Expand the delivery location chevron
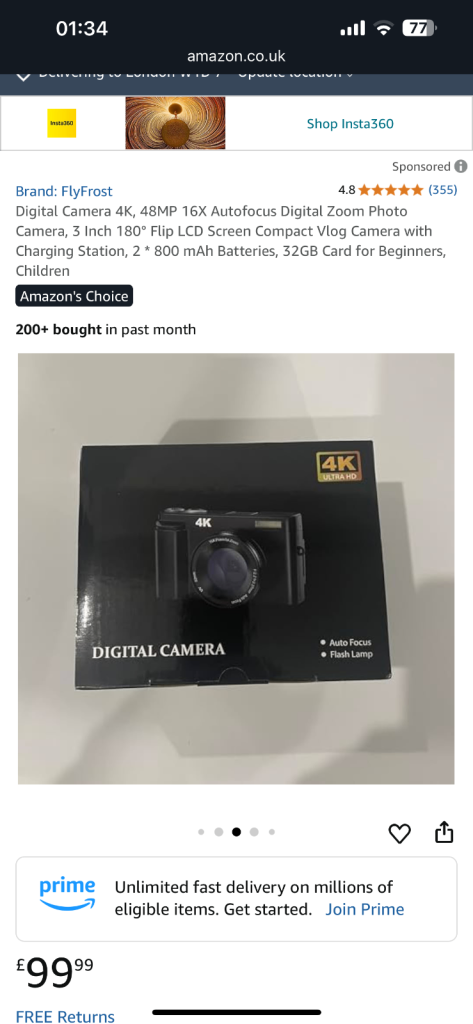Image resolution: width=473 pixels, height=1024 pixels. click(x=23, y=77)
